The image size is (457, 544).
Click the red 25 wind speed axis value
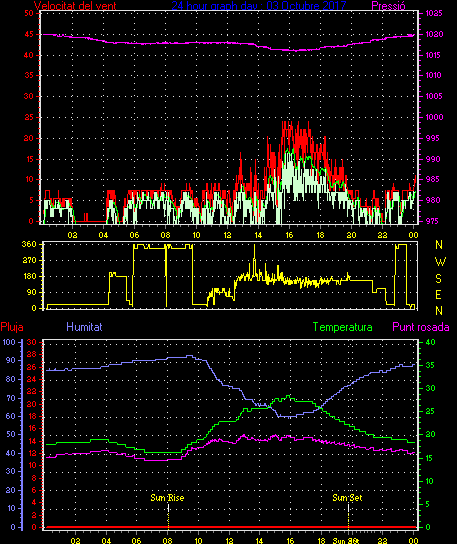[x=29, y=117]
